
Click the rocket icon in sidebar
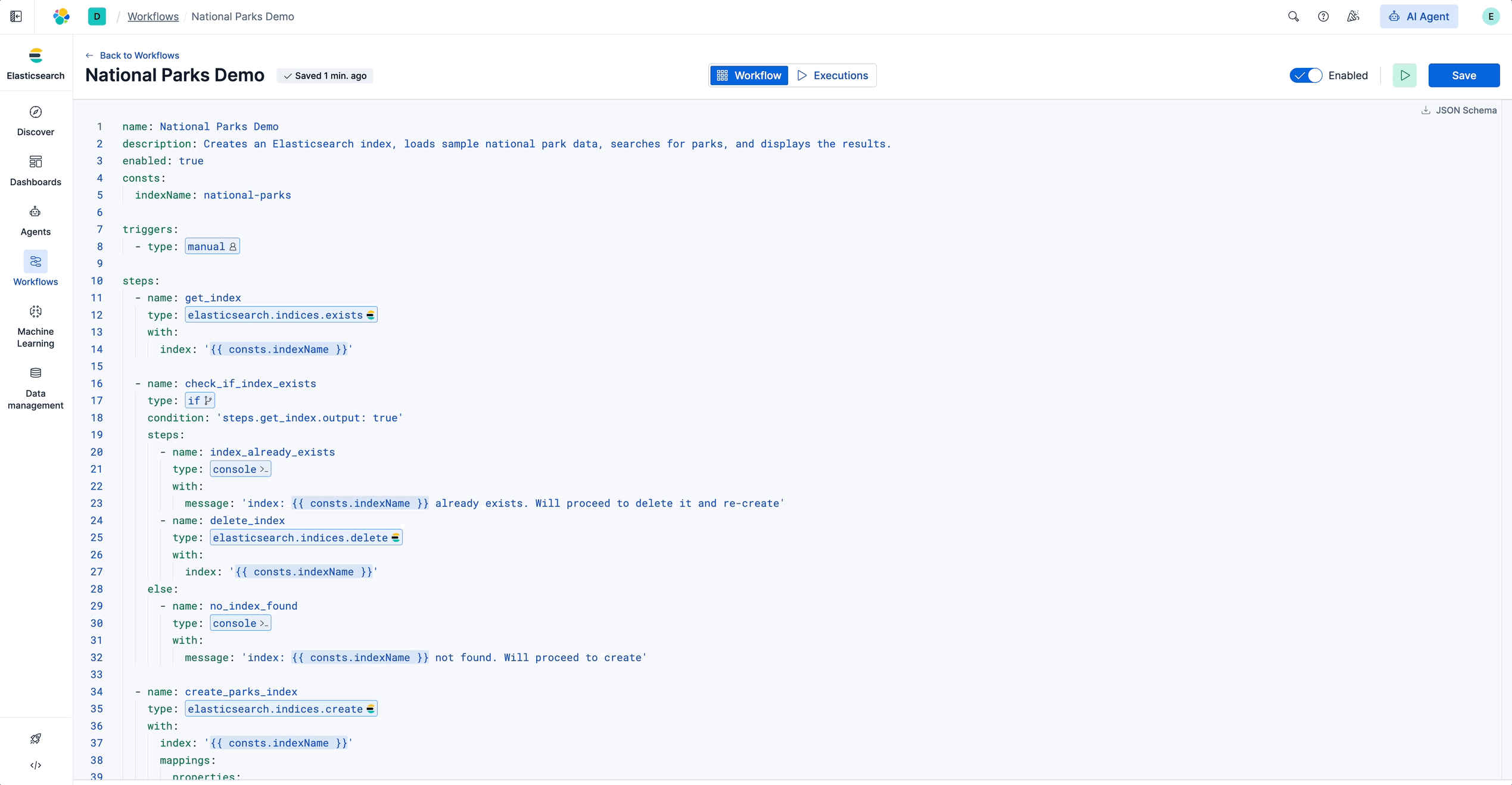36,739
